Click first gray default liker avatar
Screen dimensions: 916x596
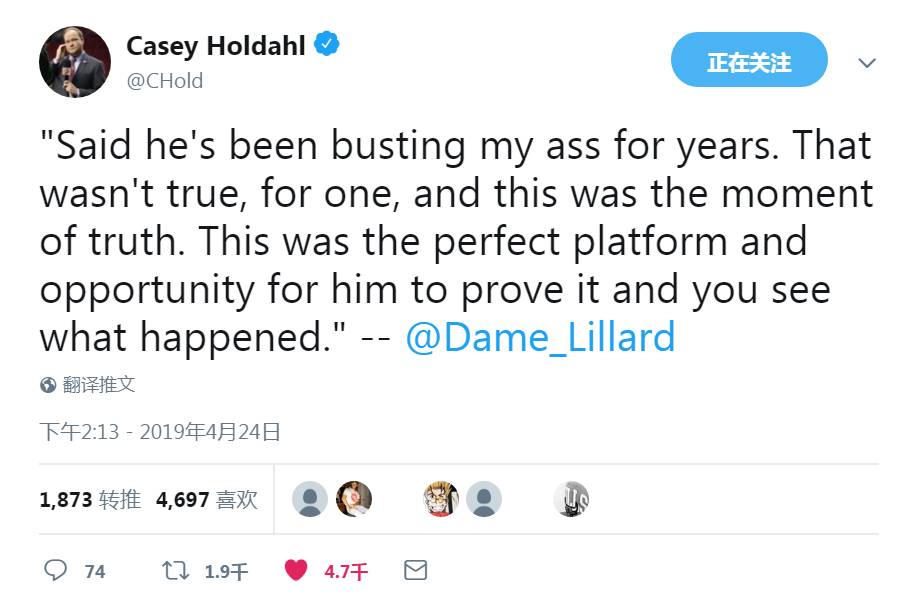point(310,499)
